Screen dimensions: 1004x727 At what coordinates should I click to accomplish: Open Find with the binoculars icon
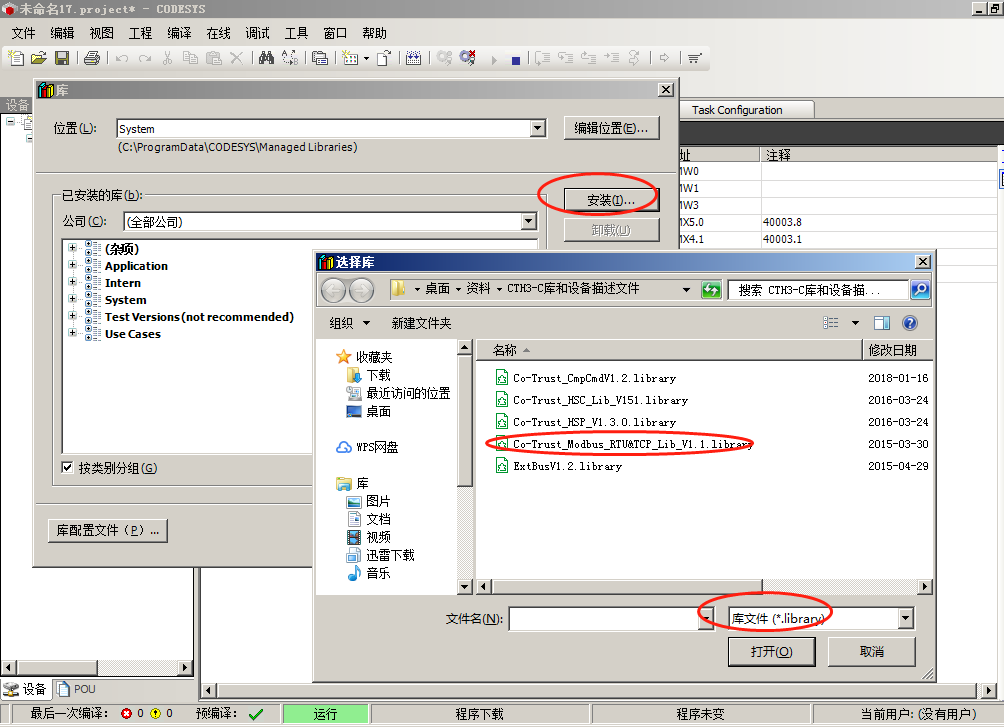pos(266,58)
